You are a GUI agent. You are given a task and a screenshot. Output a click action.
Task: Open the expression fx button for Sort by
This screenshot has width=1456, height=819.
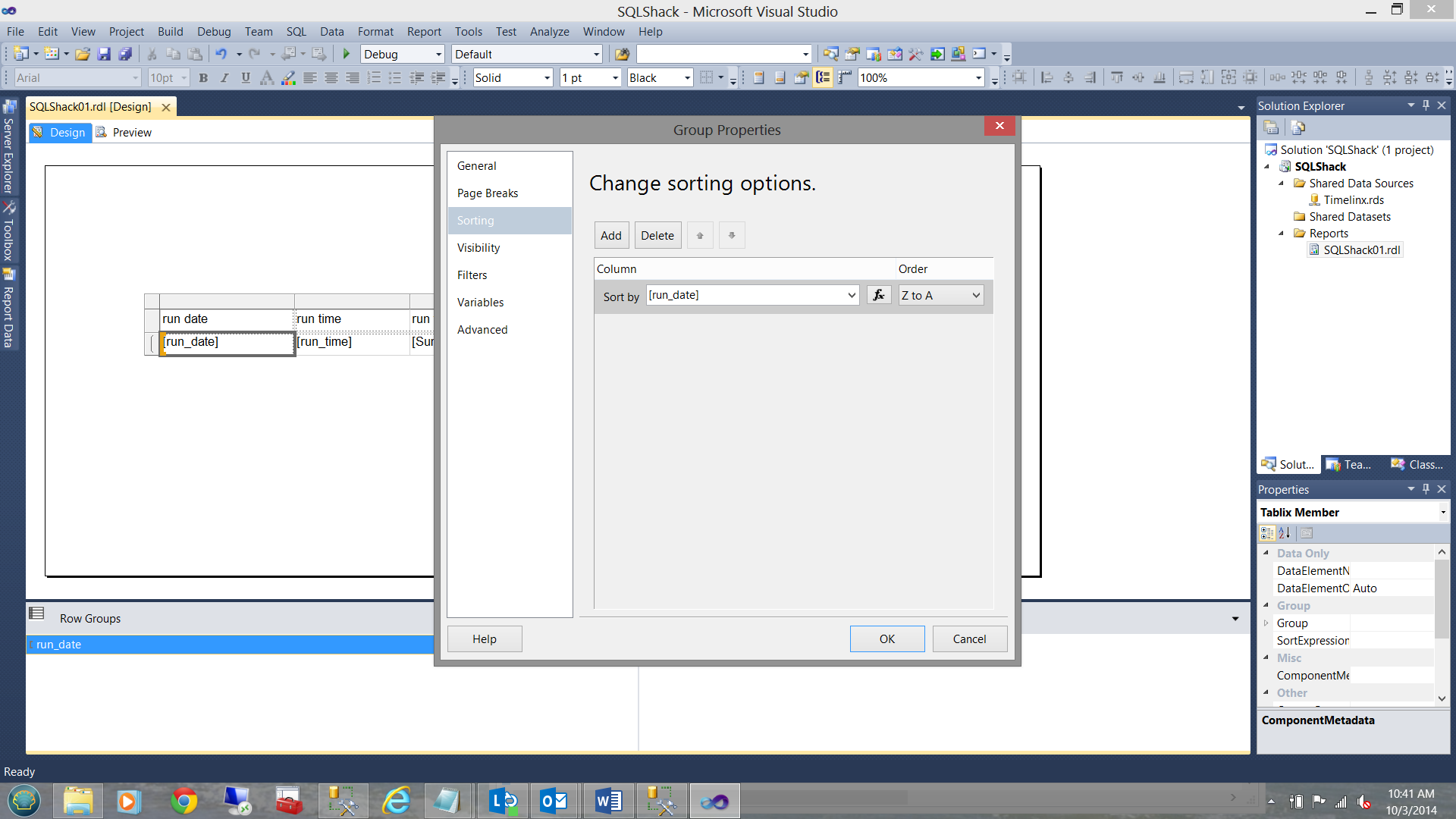click(x=878, y=295)
